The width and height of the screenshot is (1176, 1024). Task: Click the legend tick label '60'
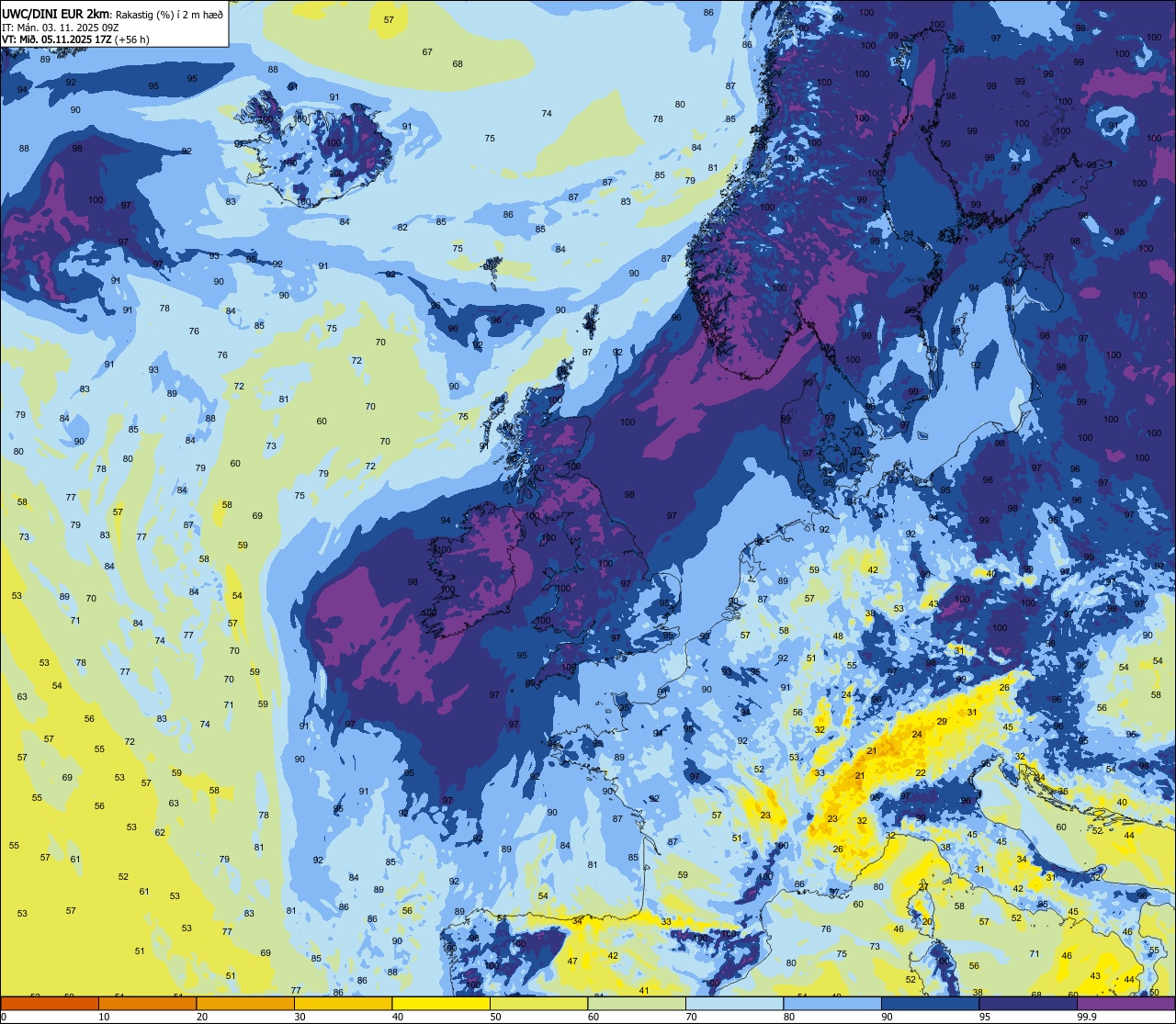point(594,1017)
